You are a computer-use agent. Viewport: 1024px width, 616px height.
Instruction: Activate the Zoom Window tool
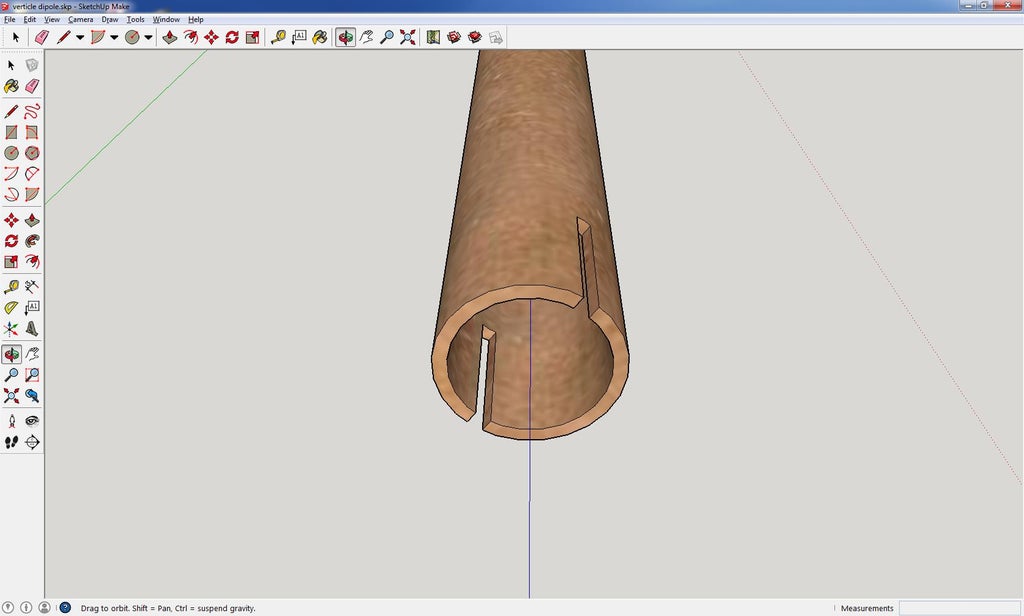coord(32,375)
